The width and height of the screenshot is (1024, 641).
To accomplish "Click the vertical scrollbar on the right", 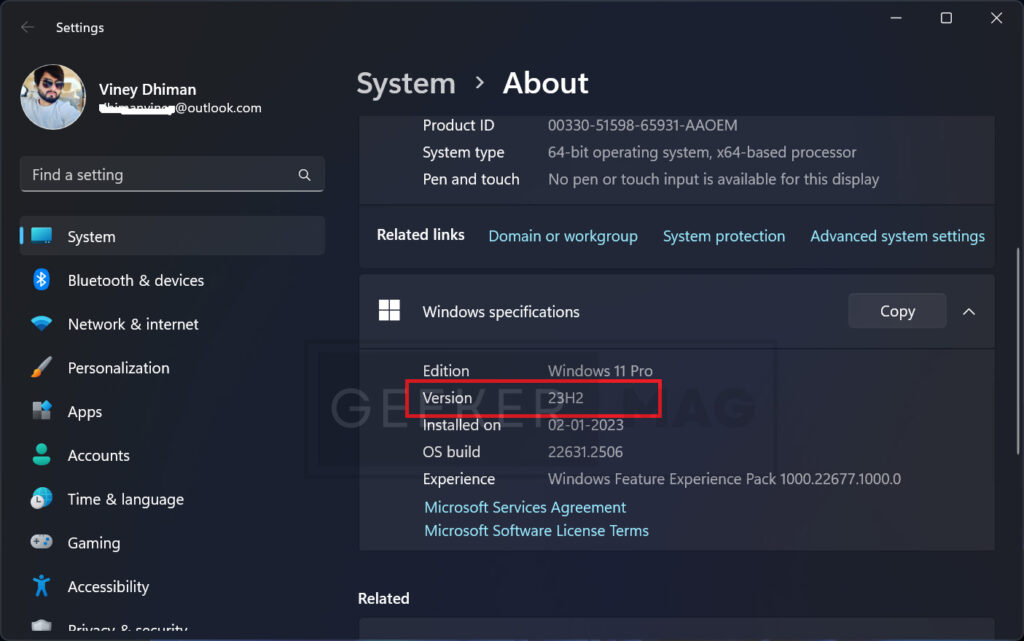I will [x=1017, y=351].
